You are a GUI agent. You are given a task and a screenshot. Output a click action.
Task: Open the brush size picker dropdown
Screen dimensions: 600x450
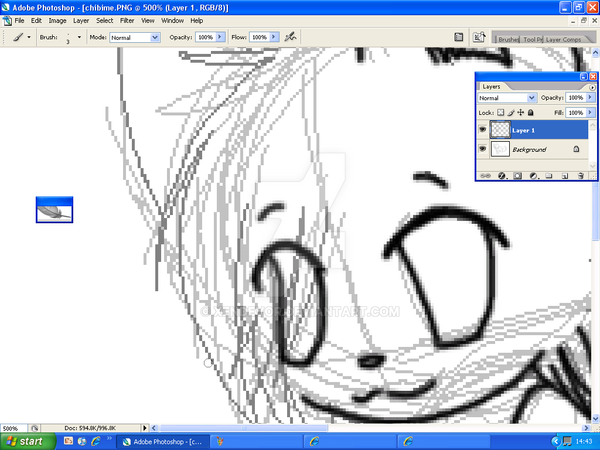click(x=79, y=37)
